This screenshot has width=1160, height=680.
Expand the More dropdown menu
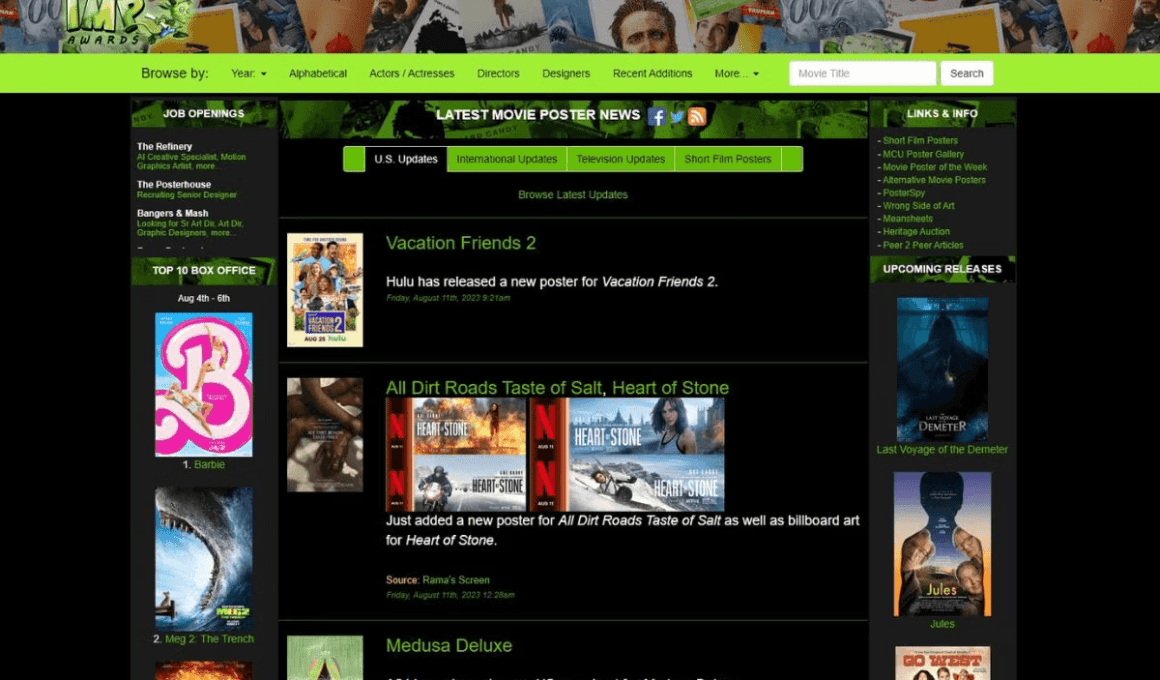[736, 73]
